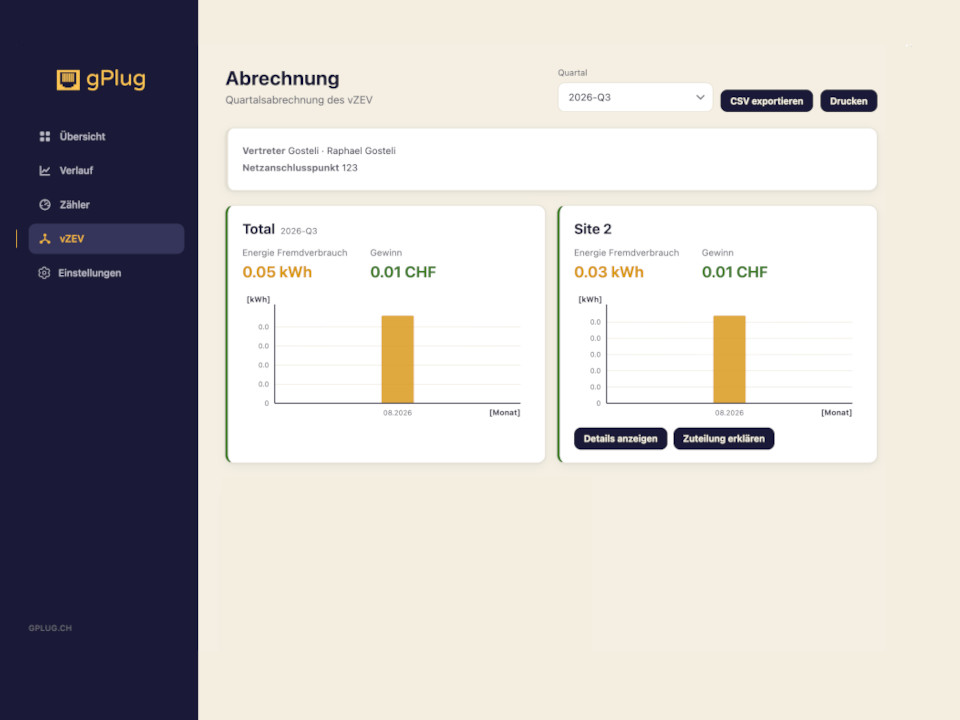960x720 pixels.
Task: Click the 08.2026 bar in Site 2 chart
Action: coord(729,359)
